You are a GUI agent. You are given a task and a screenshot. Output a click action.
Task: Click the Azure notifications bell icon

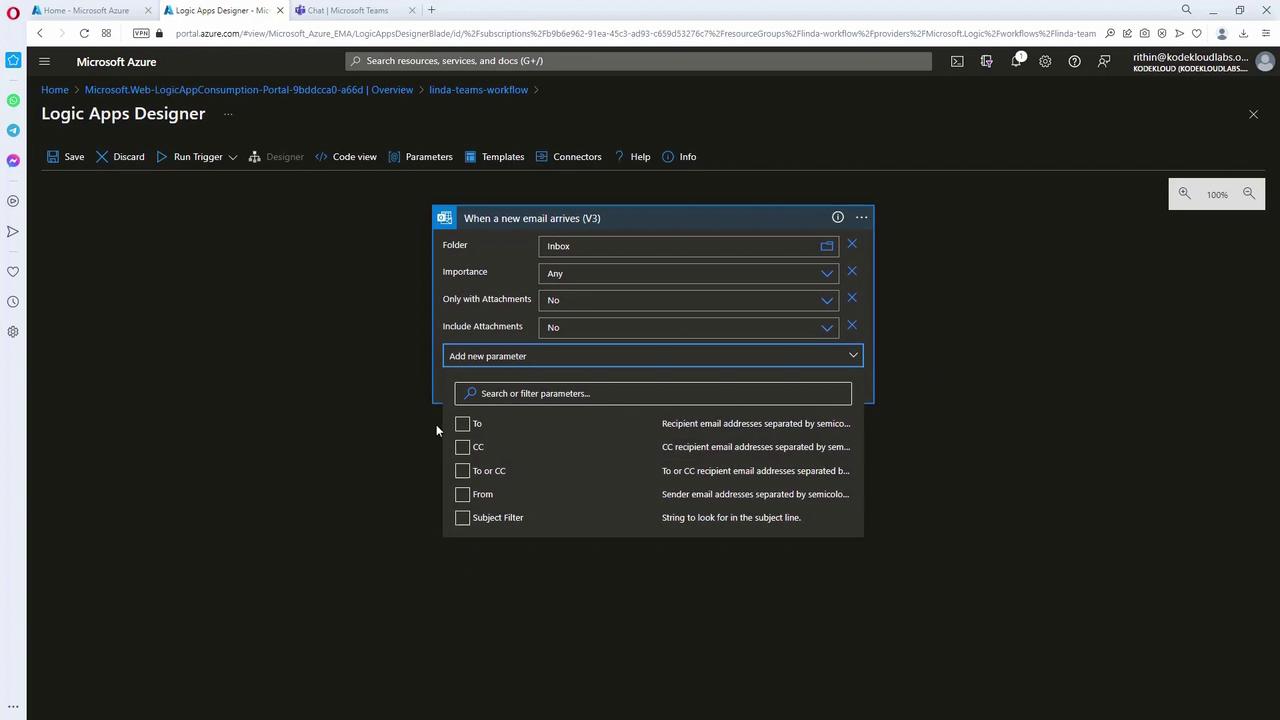click(x=1016, y=61)
